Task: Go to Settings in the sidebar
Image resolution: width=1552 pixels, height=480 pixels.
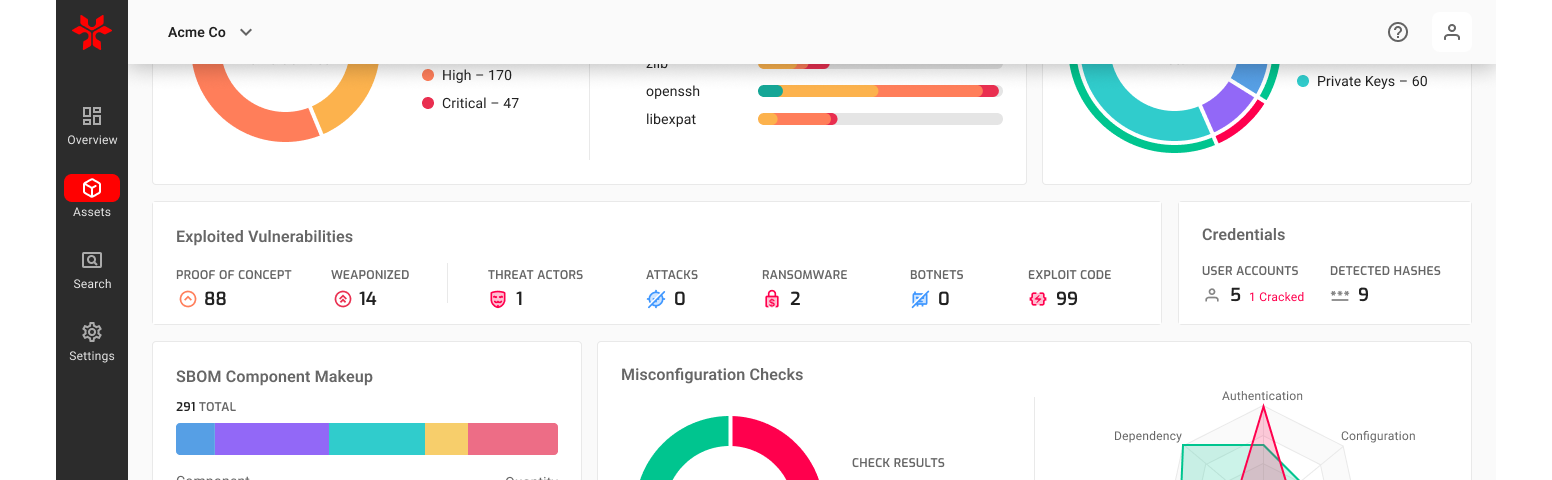Action: point(92,342)
